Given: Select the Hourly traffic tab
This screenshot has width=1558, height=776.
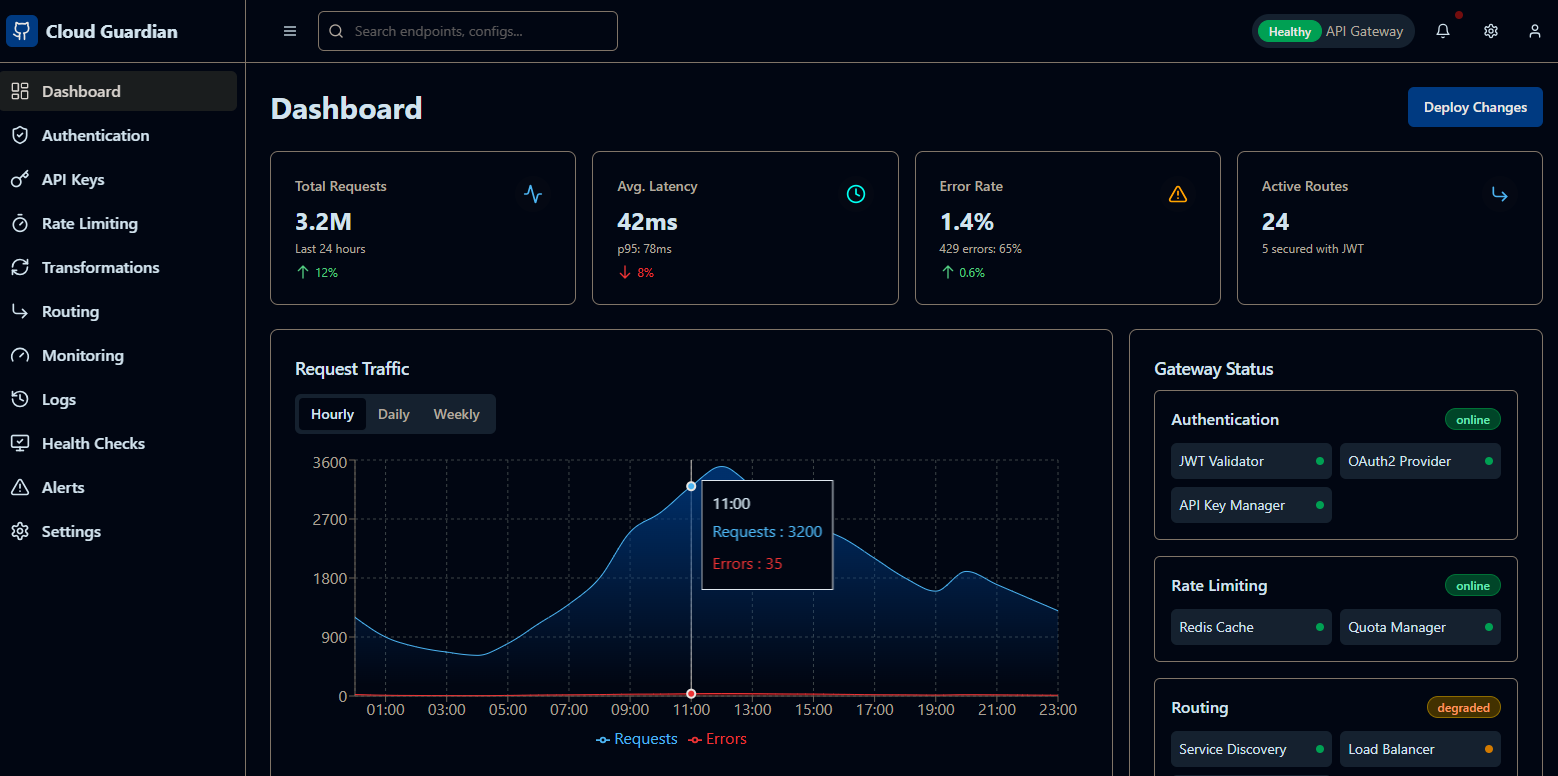Looking at the screenshot, I should (x=332, y=414).
